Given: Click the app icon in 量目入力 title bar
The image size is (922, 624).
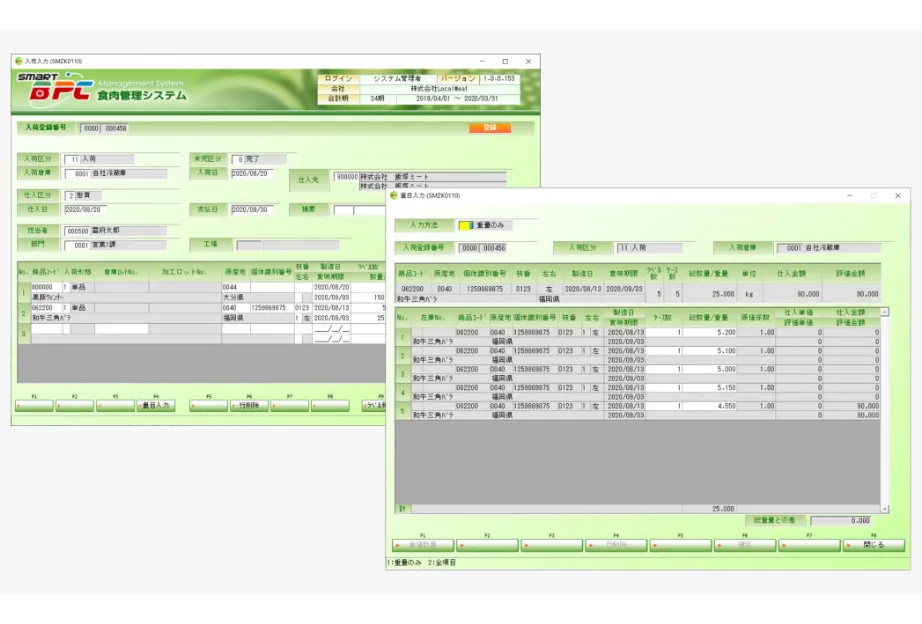Looking at the screenshot, I should [x=393, y=195].
